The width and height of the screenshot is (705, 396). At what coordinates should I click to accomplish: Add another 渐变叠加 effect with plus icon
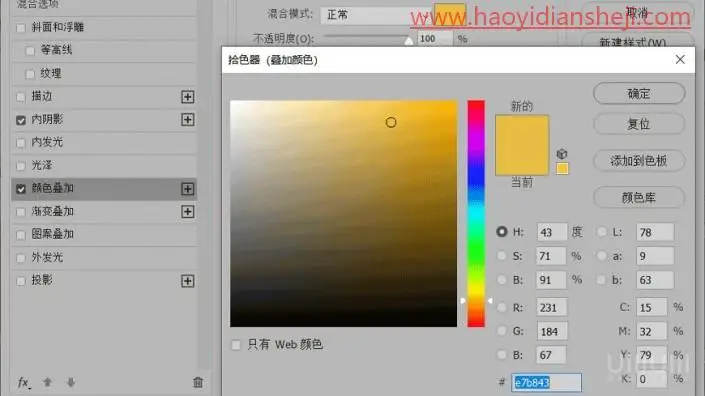click(187, 212)
